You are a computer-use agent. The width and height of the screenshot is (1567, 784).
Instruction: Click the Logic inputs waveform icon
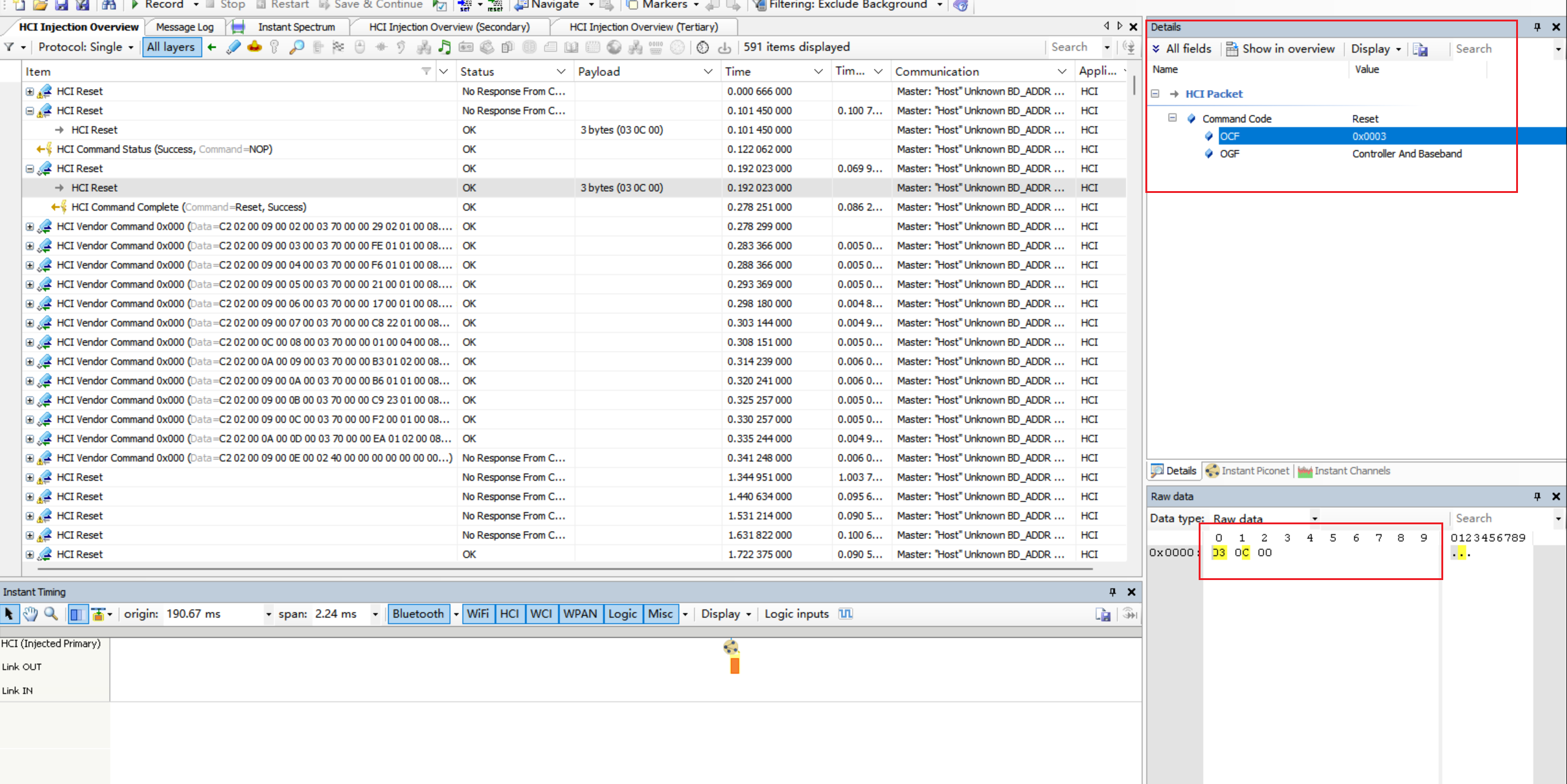[x=846, y=614]
